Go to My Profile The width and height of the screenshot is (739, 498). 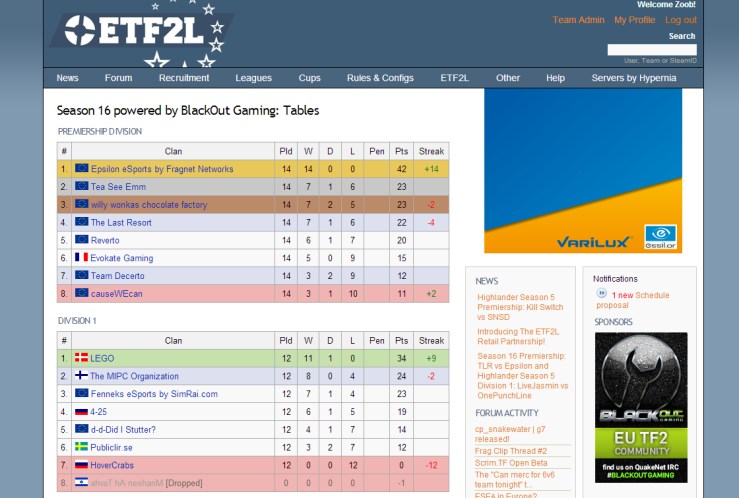[x=634, y=20]
